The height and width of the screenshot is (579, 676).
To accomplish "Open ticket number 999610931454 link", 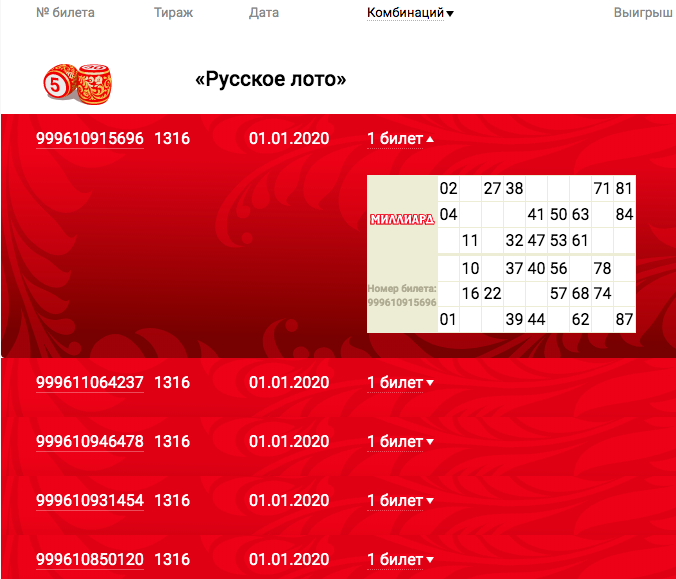I will (x=90, y=501).
